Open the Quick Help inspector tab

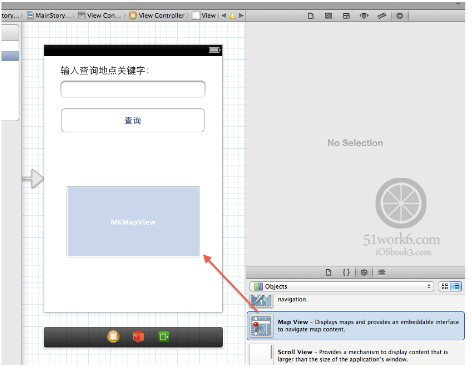[x=328, y=16]
